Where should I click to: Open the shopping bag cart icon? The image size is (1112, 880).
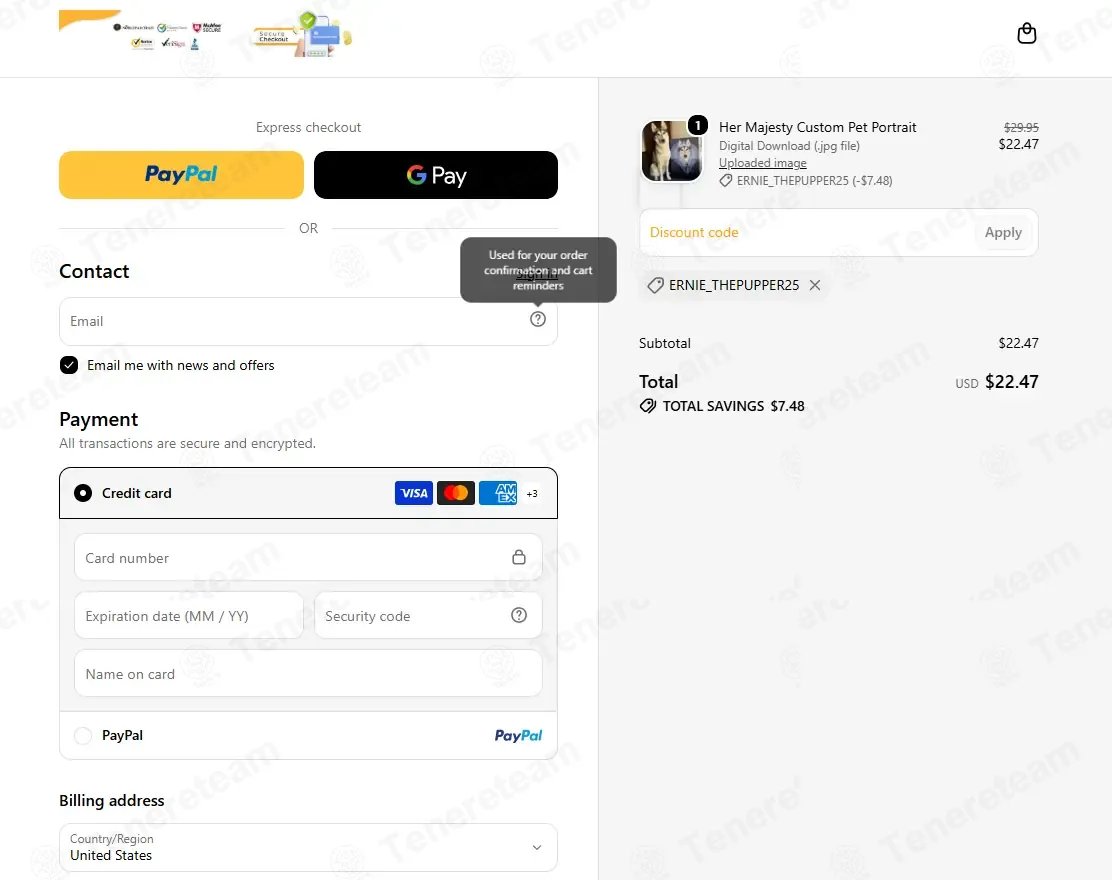(x=1026, y=33)
